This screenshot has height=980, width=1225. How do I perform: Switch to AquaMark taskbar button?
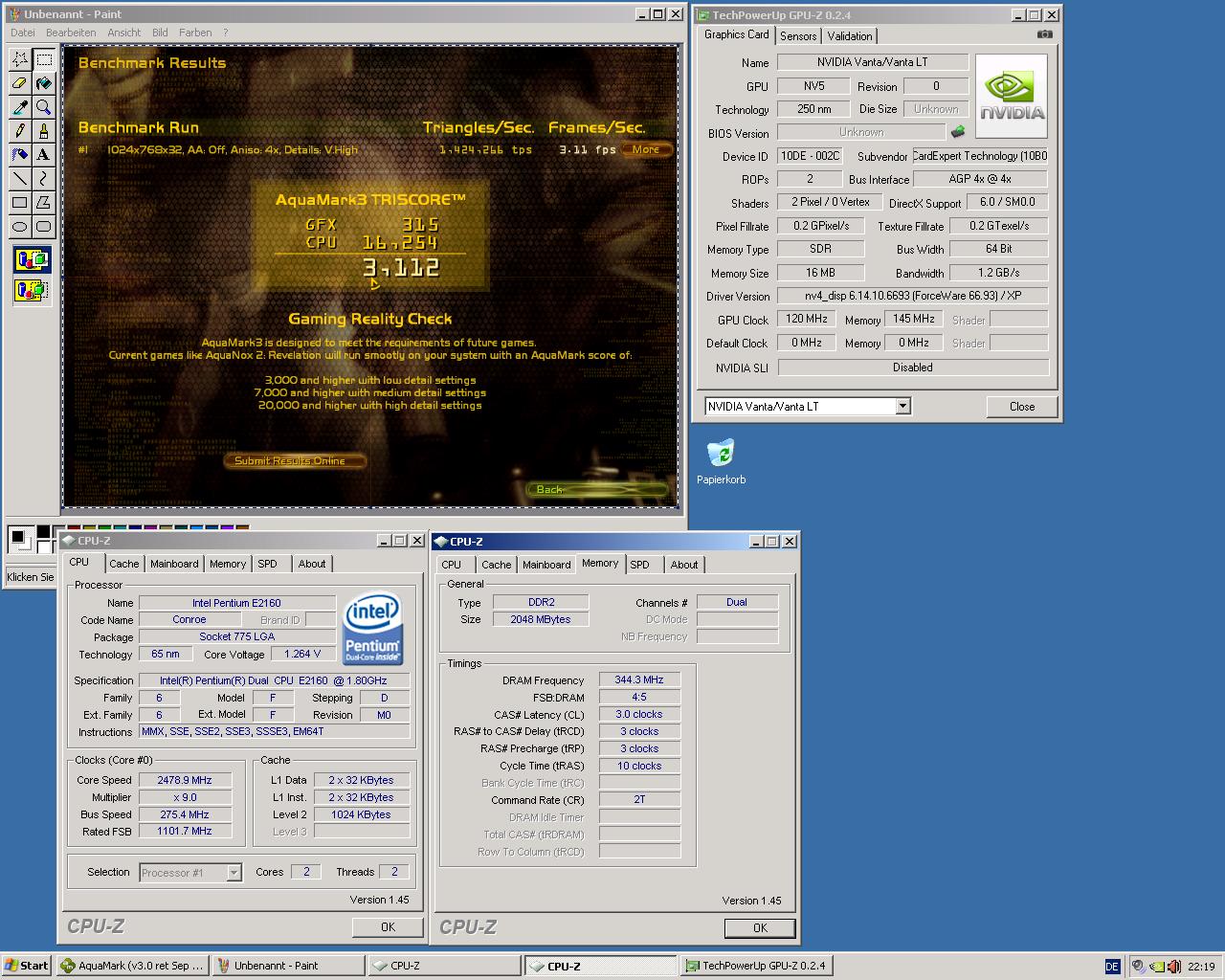click(x=133, y=966)
